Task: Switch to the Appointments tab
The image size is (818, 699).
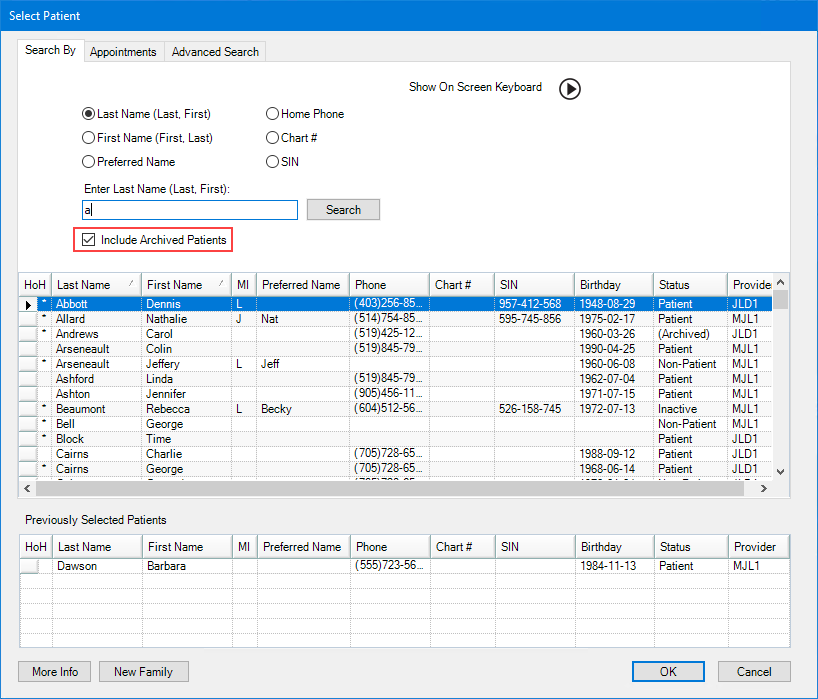Action: [123, 52]
